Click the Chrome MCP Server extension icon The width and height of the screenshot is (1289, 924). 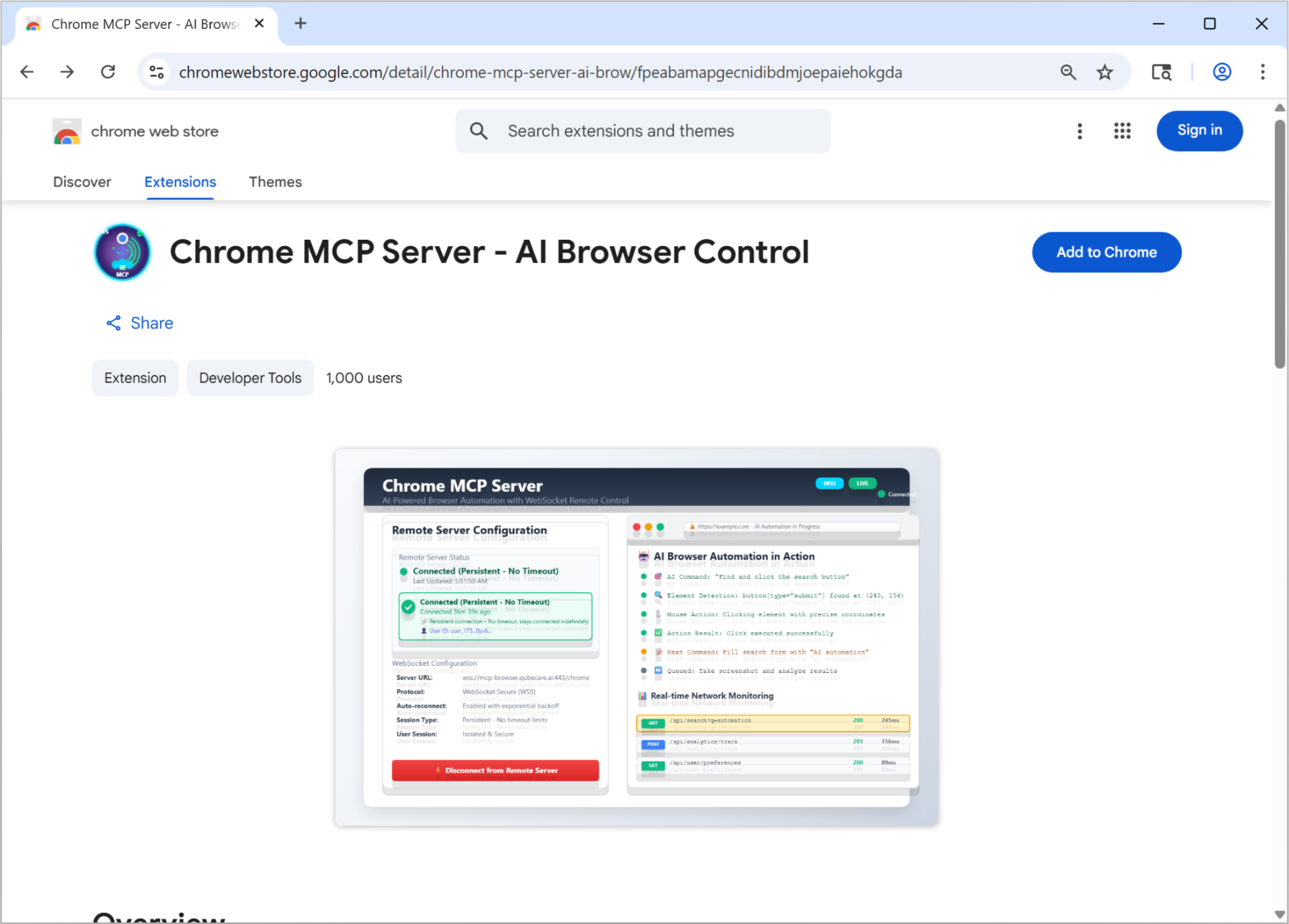click(x=122, y=252)
